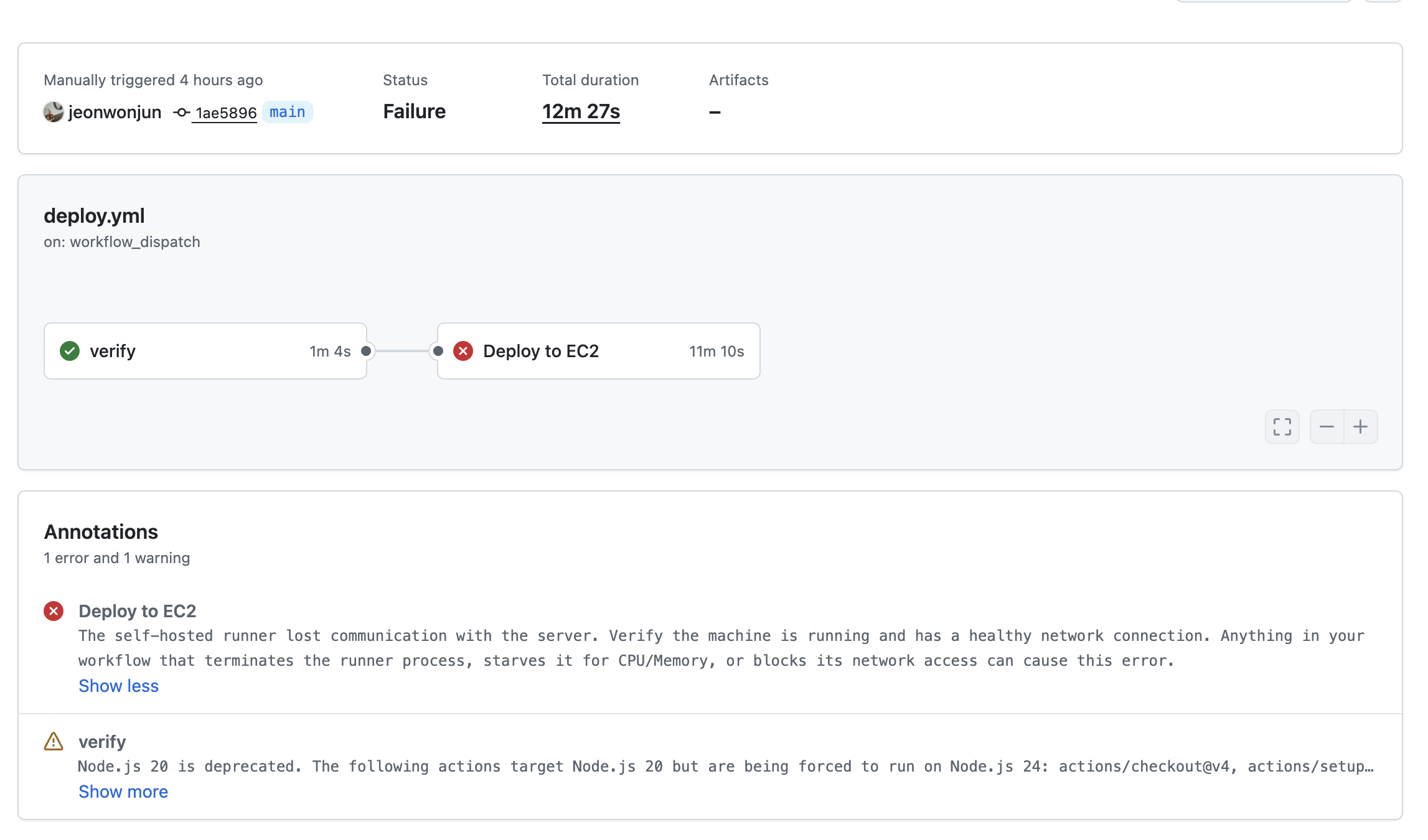Click the '1 error and 1 warning' summary text

(x=116, y=558)
